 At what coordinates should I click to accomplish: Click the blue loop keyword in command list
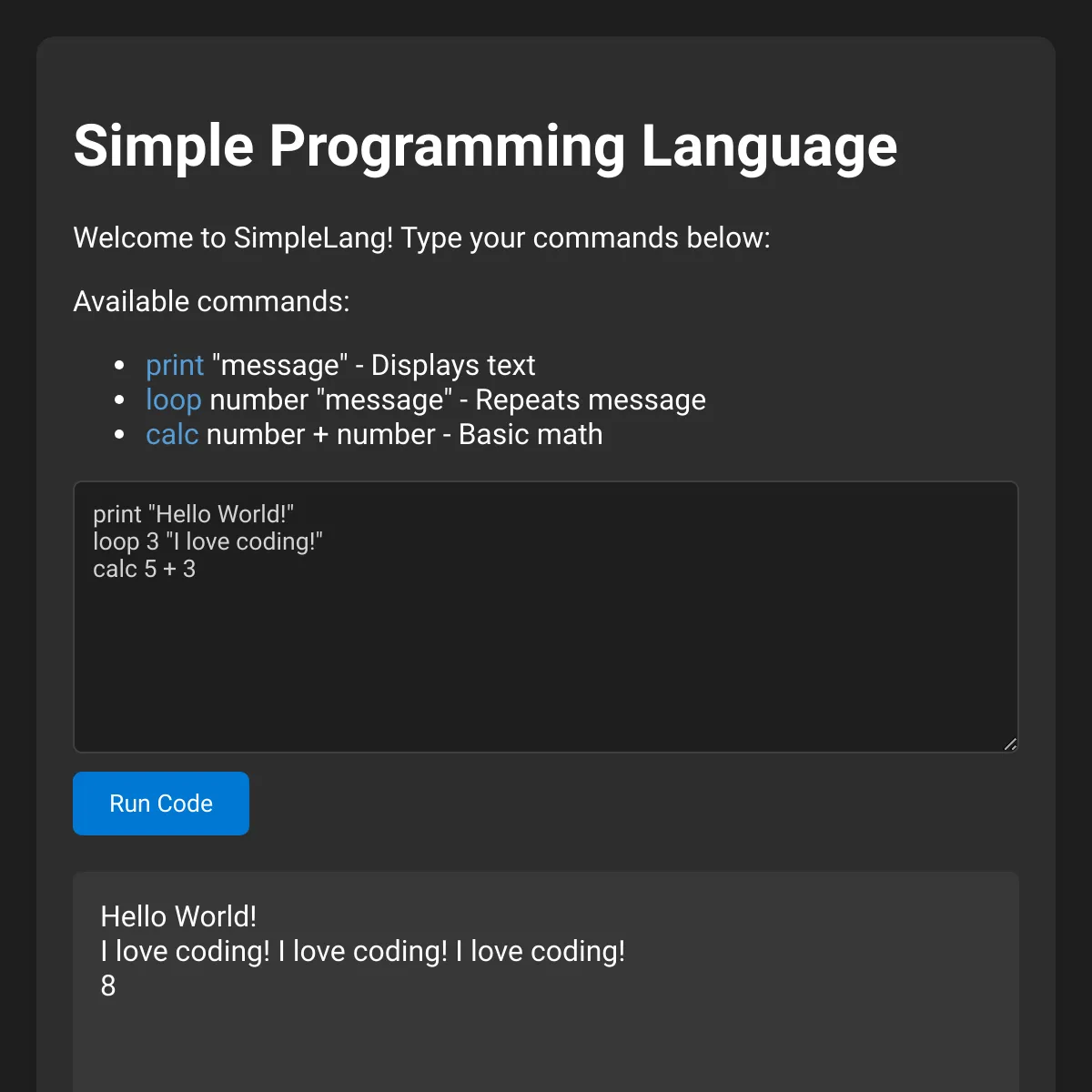[x=173, y=400]
